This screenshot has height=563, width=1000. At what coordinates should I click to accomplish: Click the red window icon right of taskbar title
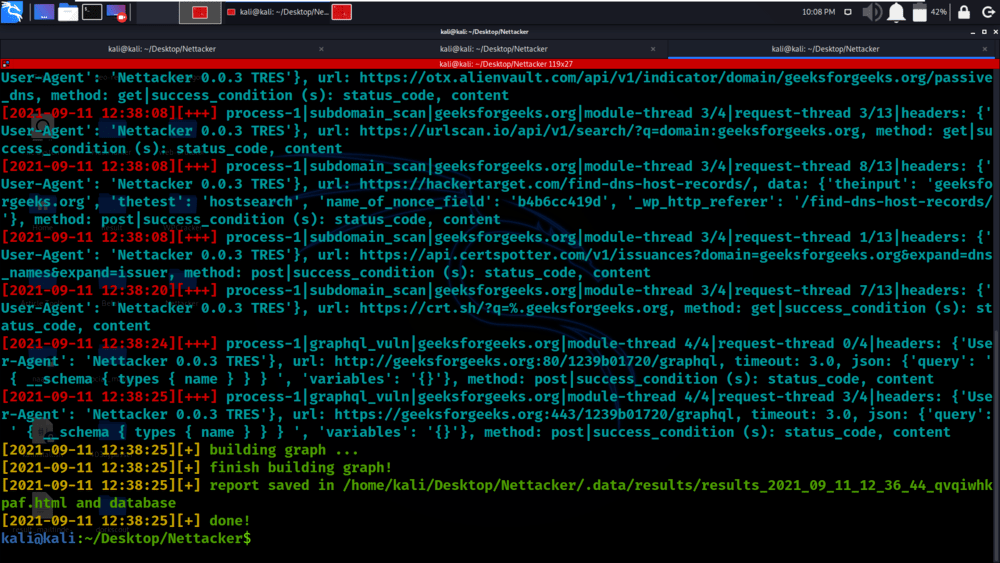point(342,12)
